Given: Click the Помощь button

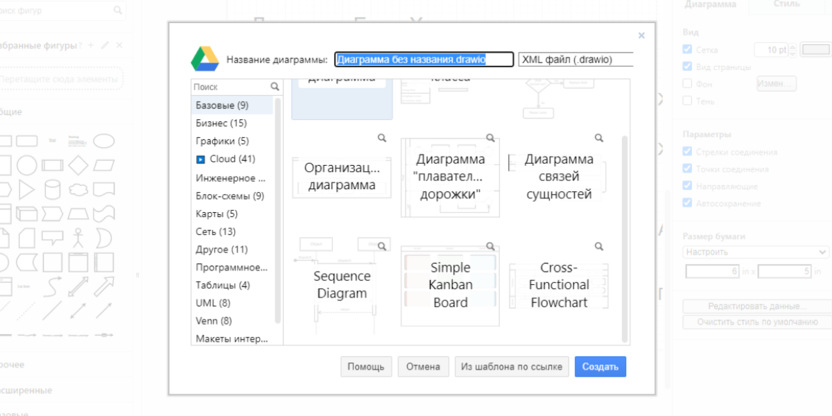Looking at the screenshot, I should 366,367.
